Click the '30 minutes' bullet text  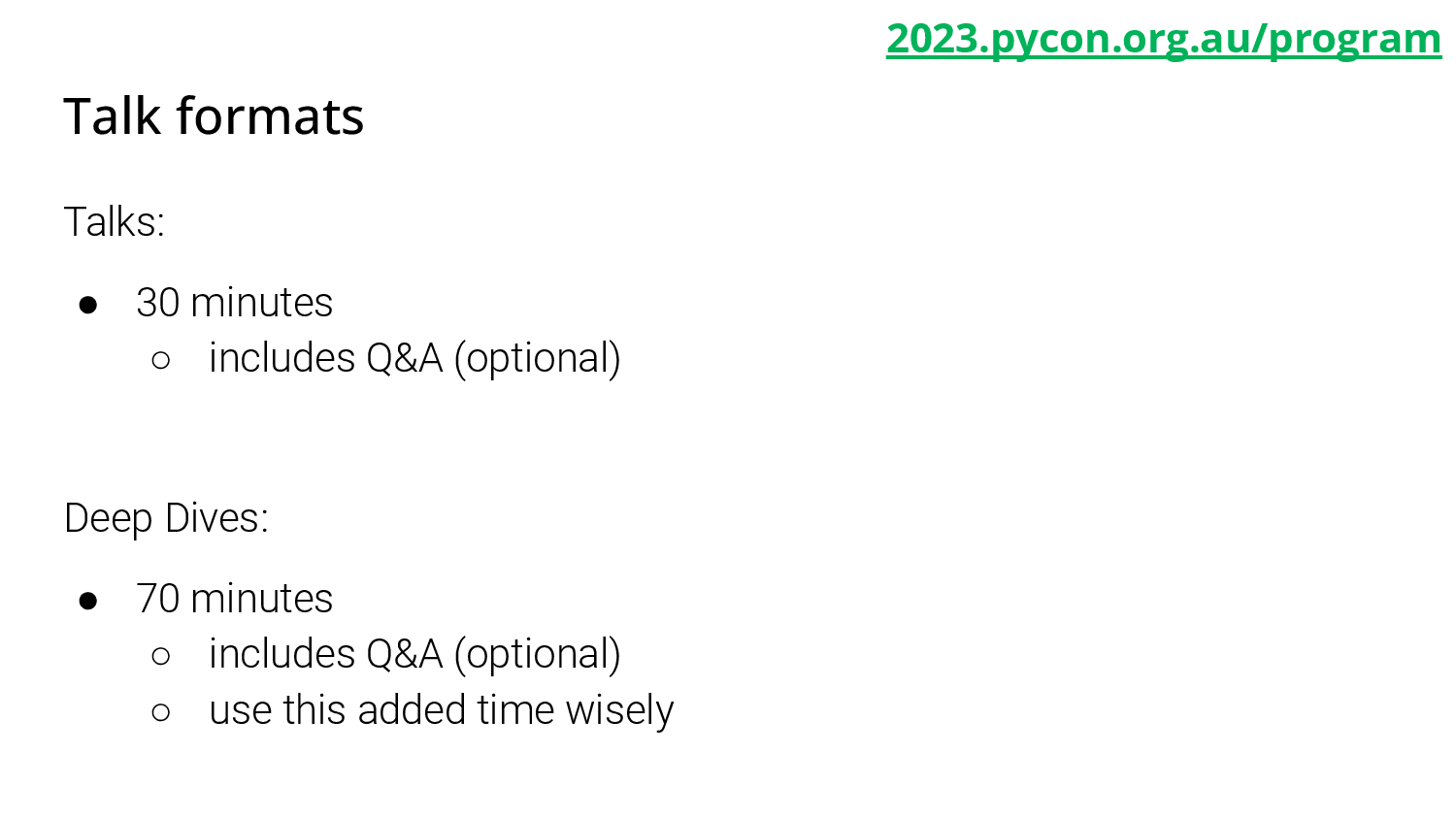[x=234, y=303]
